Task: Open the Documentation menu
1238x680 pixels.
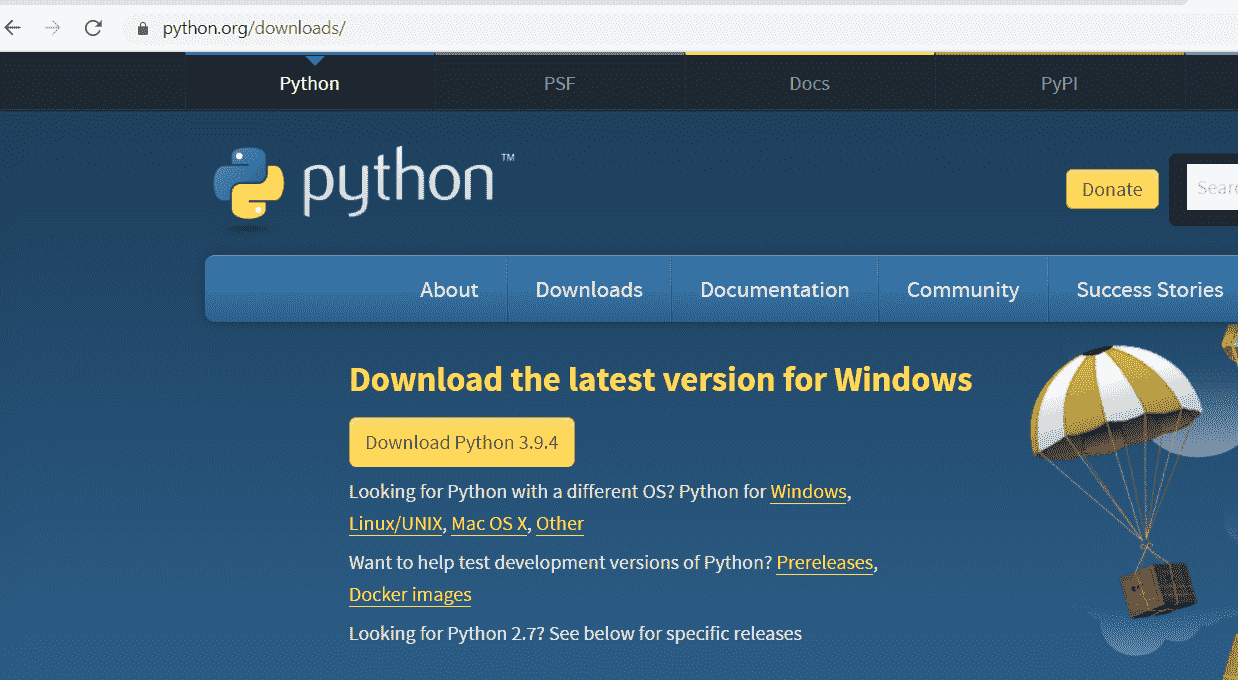Action: click(x=775, y=289)
